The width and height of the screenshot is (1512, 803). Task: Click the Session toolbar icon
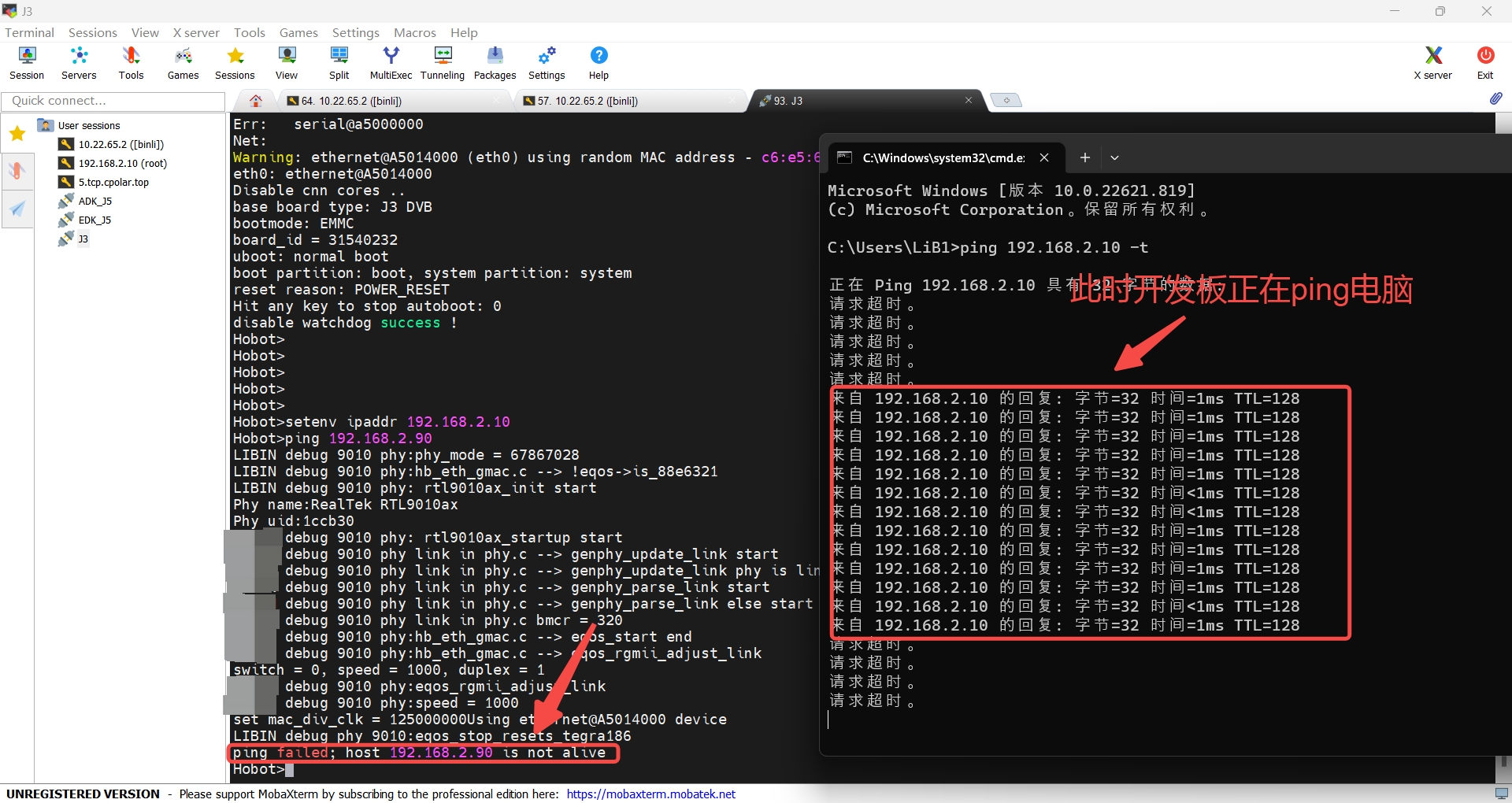coord(27,63)
